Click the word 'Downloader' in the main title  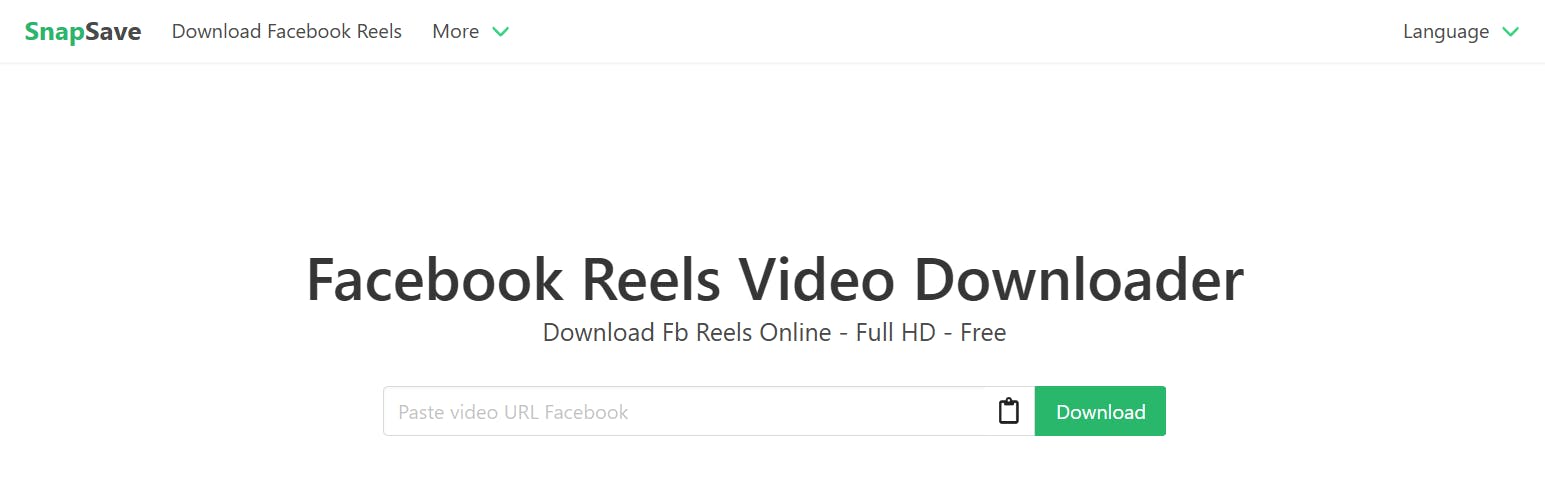point(1078,279)
